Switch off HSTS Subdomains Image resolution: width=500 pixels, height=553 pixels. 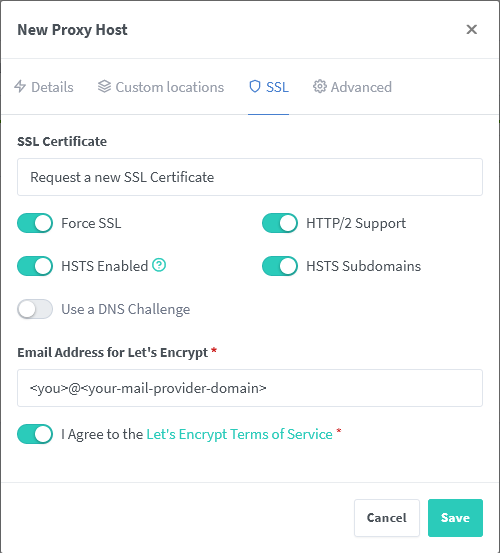(x=280, y=266)
